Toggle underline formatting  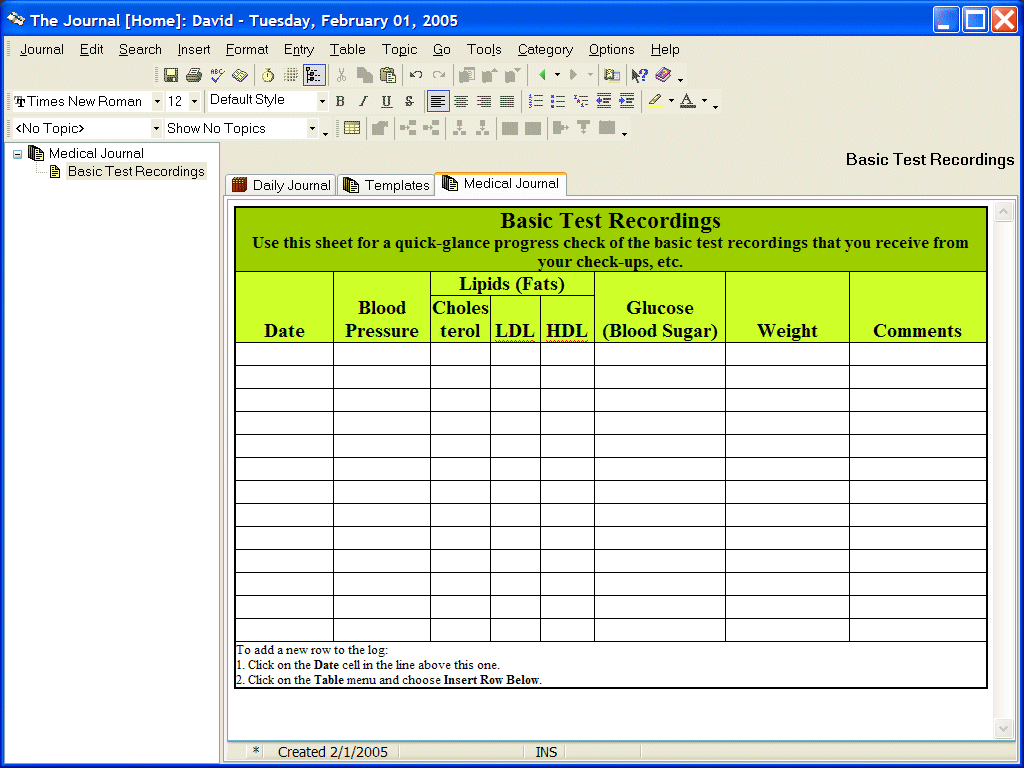coord(386,101)
